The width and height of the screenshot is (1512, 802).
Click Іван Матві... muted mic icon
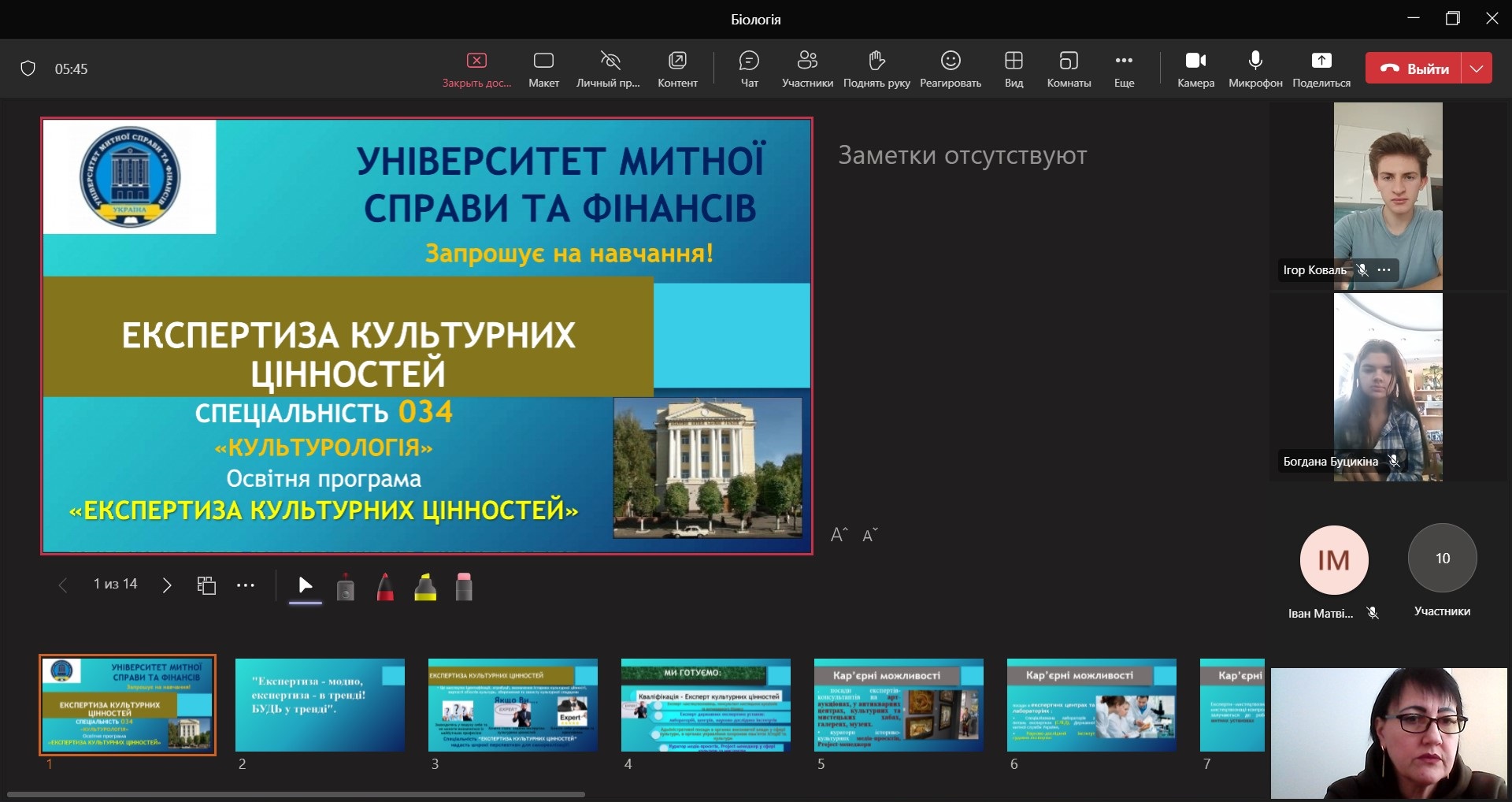(1373, 613)
